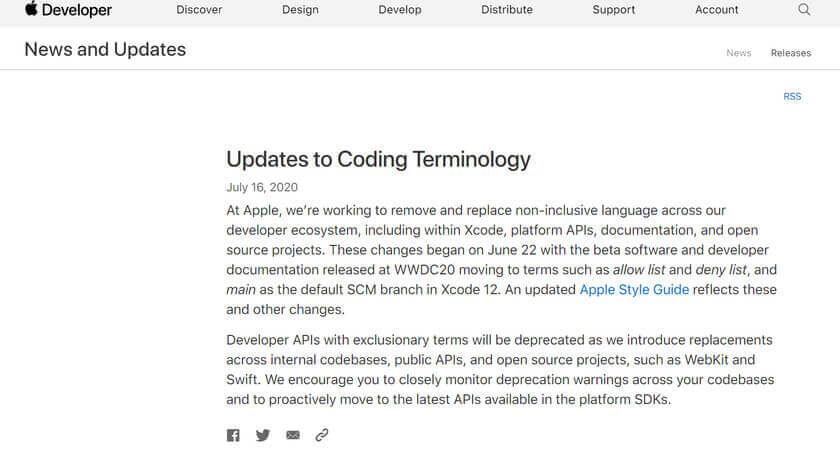Click the Developer home text link
Image resolution: width=840 pixels, height=456 pixels.
tap(77, 10)
